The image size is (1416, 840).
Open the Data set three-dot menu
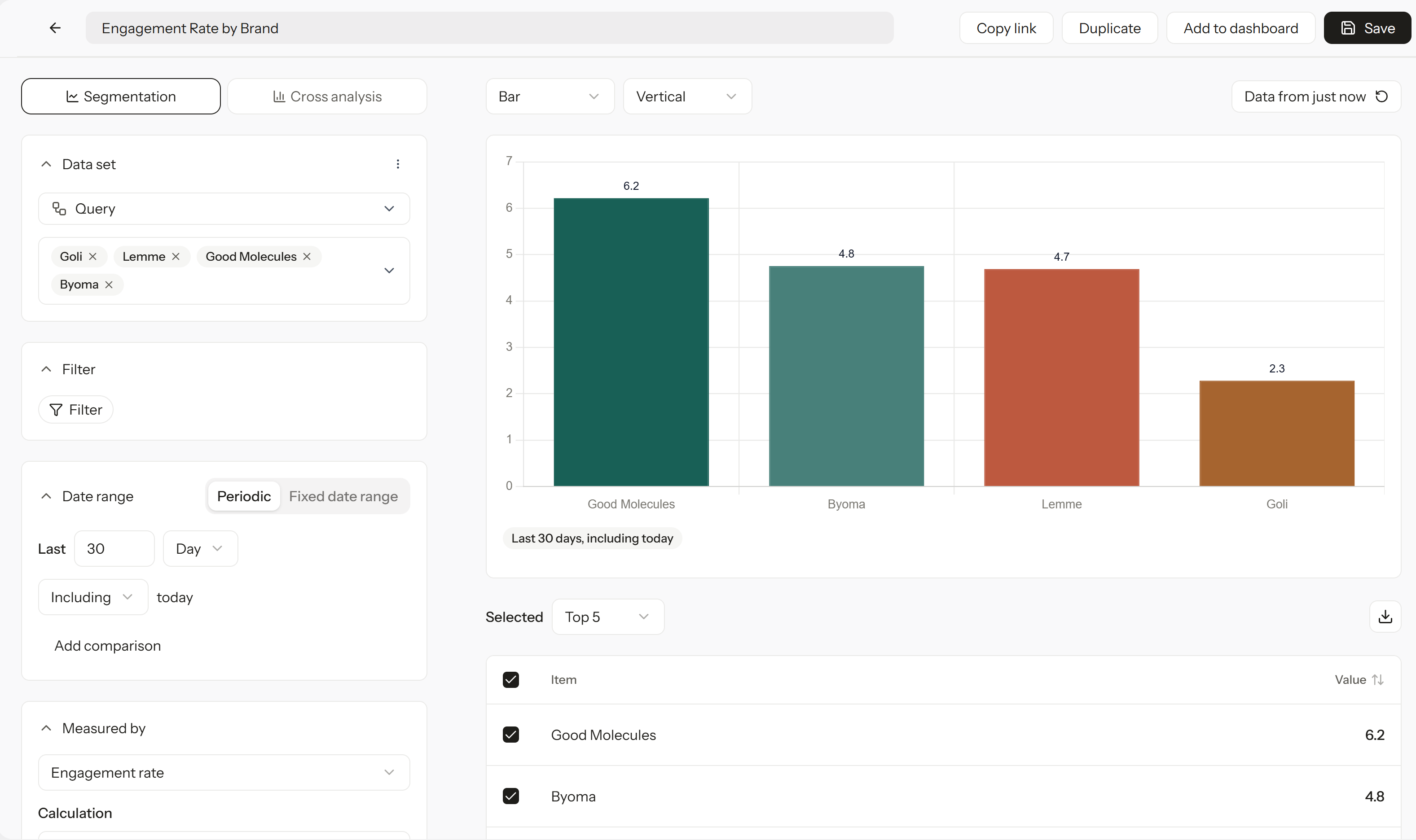pyautogui.click(x=398, y=164)
